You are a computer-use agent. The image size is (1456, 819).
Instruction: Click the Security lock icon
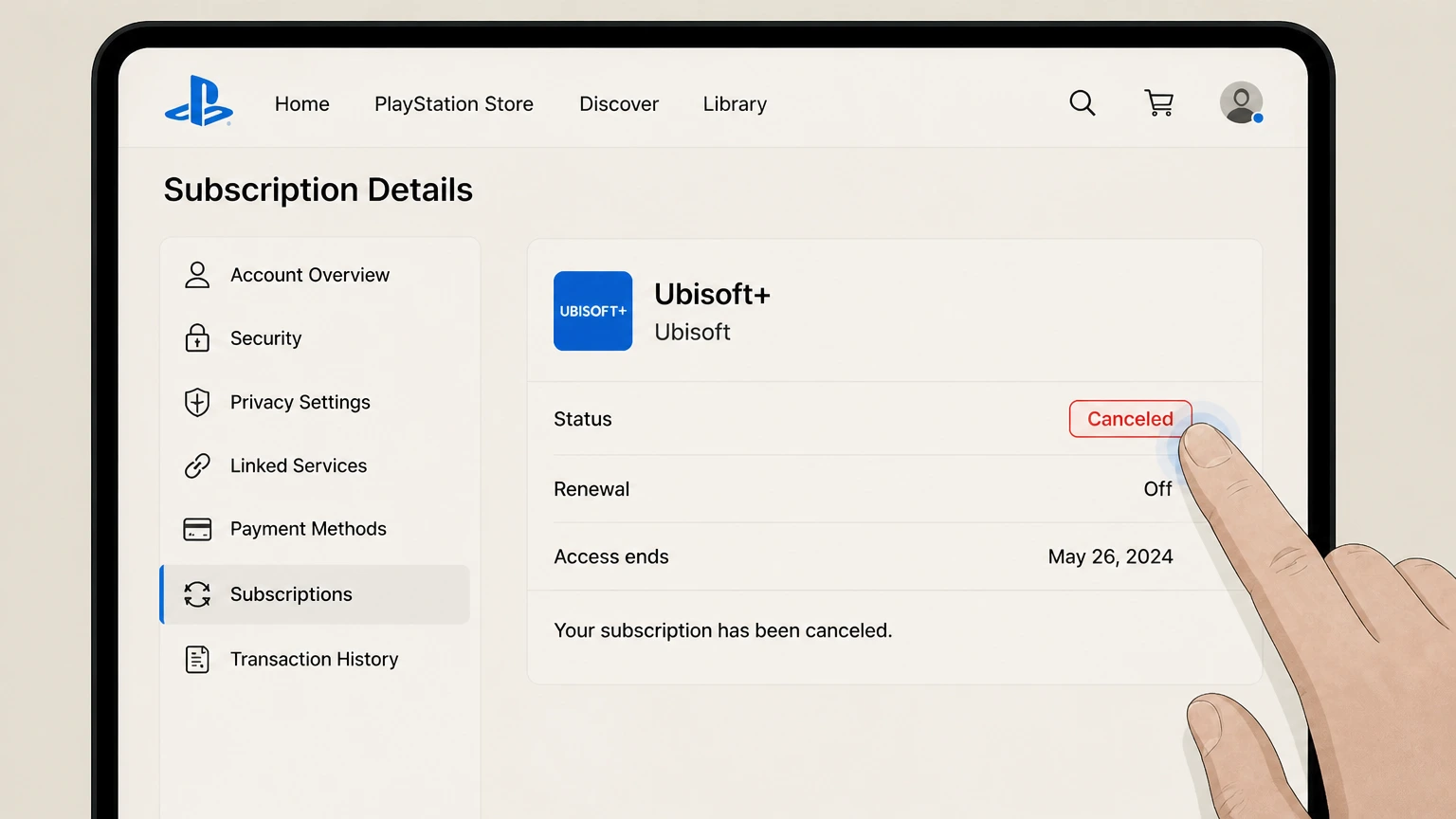[x=197, y=337]
